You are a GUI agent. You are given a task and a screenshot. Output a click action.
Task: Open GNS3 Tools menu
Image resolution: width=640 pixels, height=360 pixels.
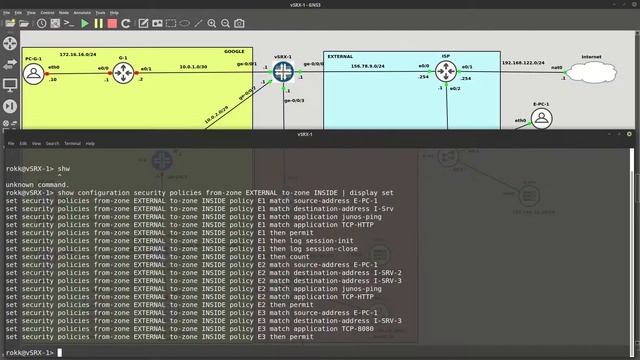point(100,13)
